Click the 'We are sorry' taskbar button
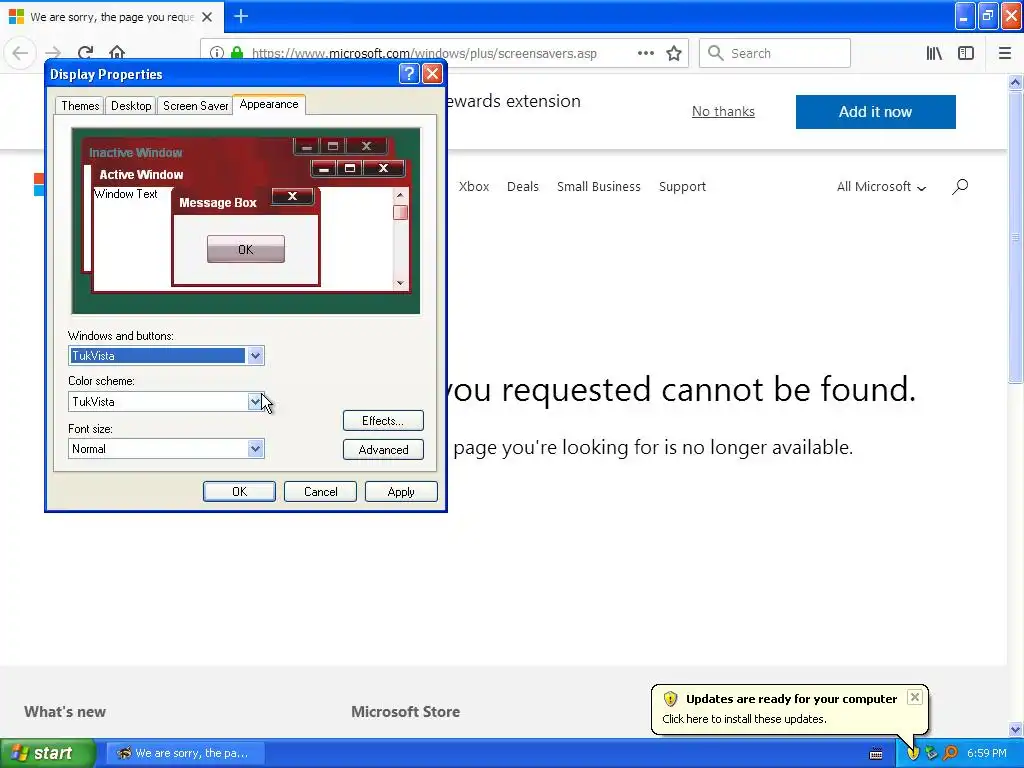 coord(185,753)
